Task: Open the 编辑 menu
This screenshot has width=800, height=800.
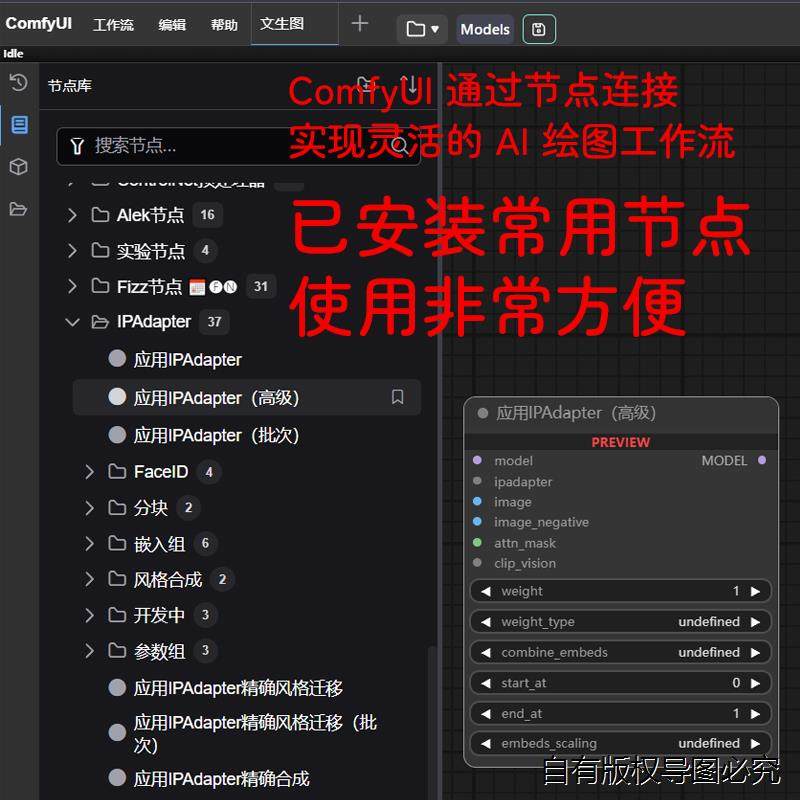Action: (172, 24)
